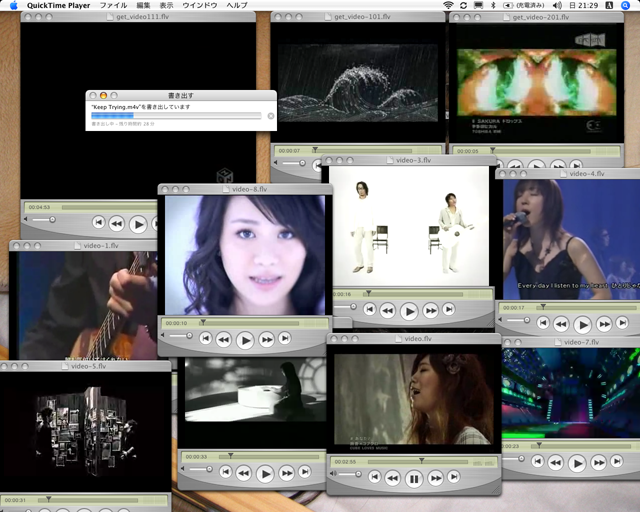Open the Apple menu
Image resolution: width=640 pixels, height=512 pixels.
tap(13, 5)
